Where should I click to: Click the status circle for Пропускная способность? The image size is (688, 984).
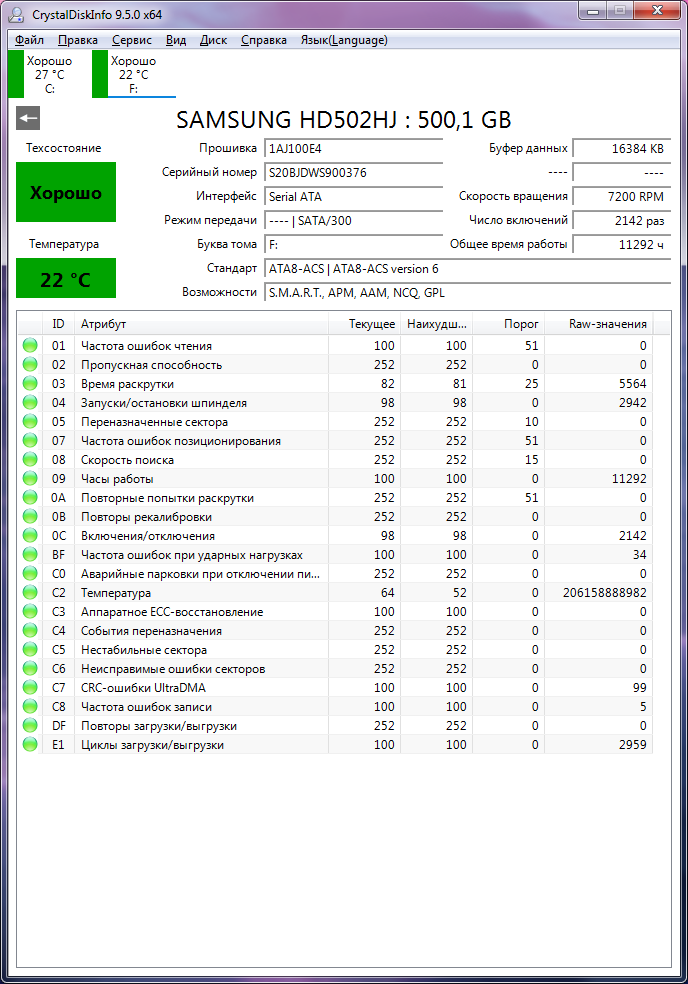[30, 364]
